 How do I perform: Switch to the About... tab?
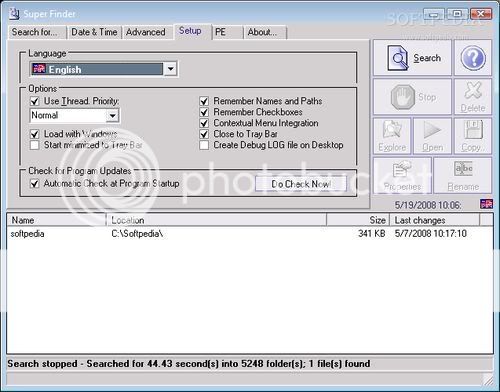click(265, 32)
